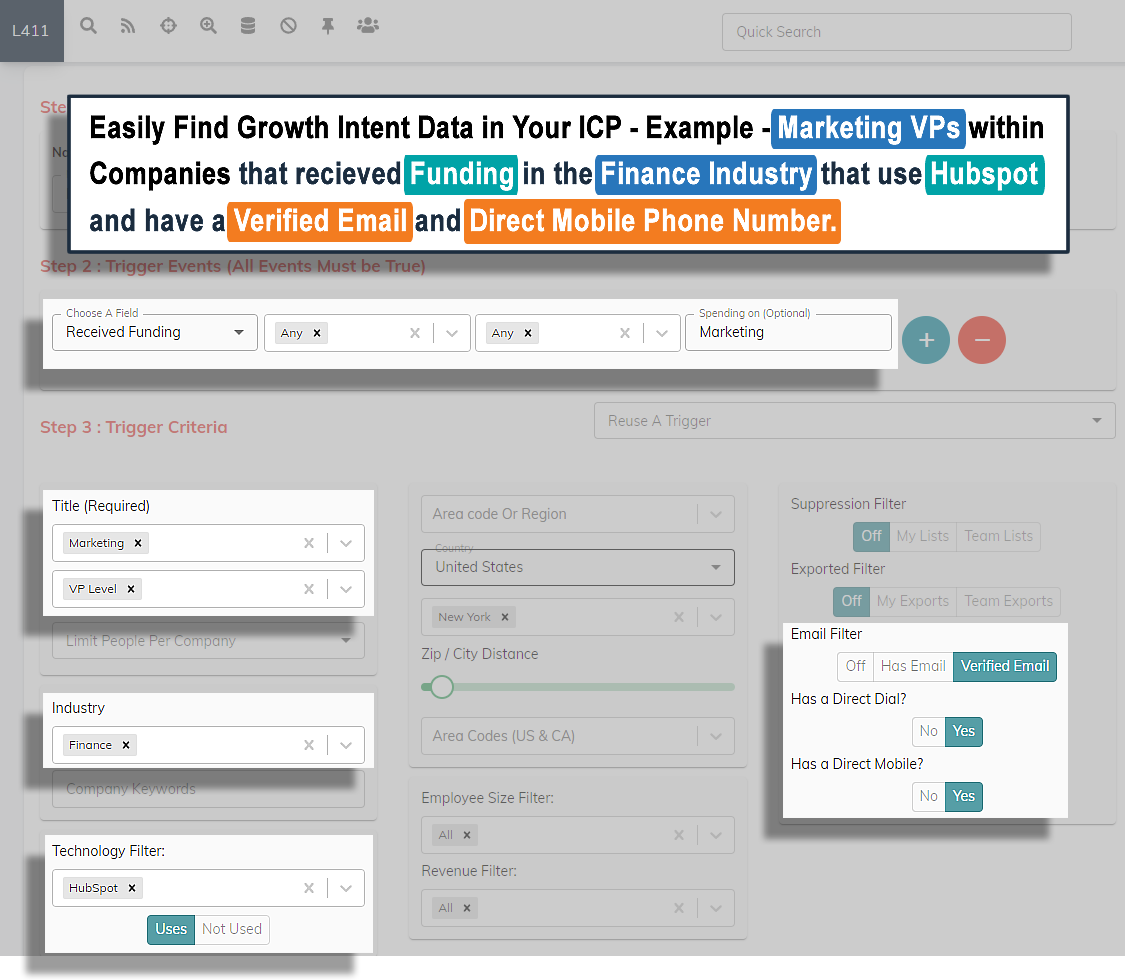Click the blocked circle icon
Image resolution: width=1125 pixels, height=980 pixels.
coord(288,26)
